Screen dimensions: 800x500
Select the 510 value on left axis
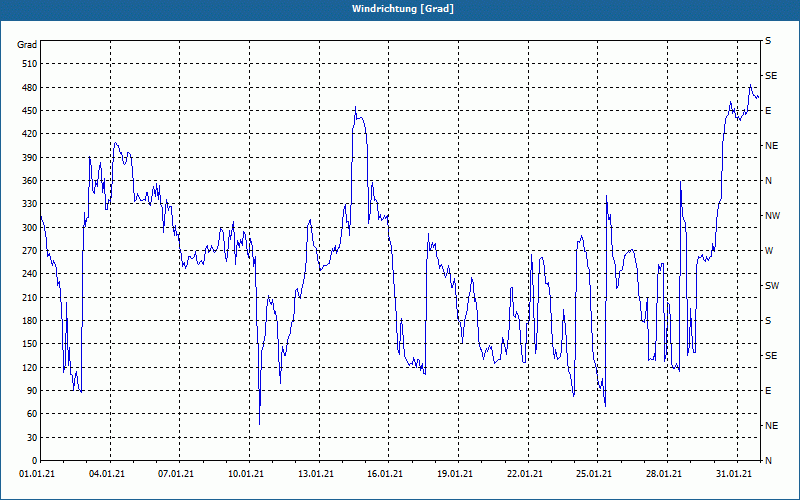click(30, 64)
